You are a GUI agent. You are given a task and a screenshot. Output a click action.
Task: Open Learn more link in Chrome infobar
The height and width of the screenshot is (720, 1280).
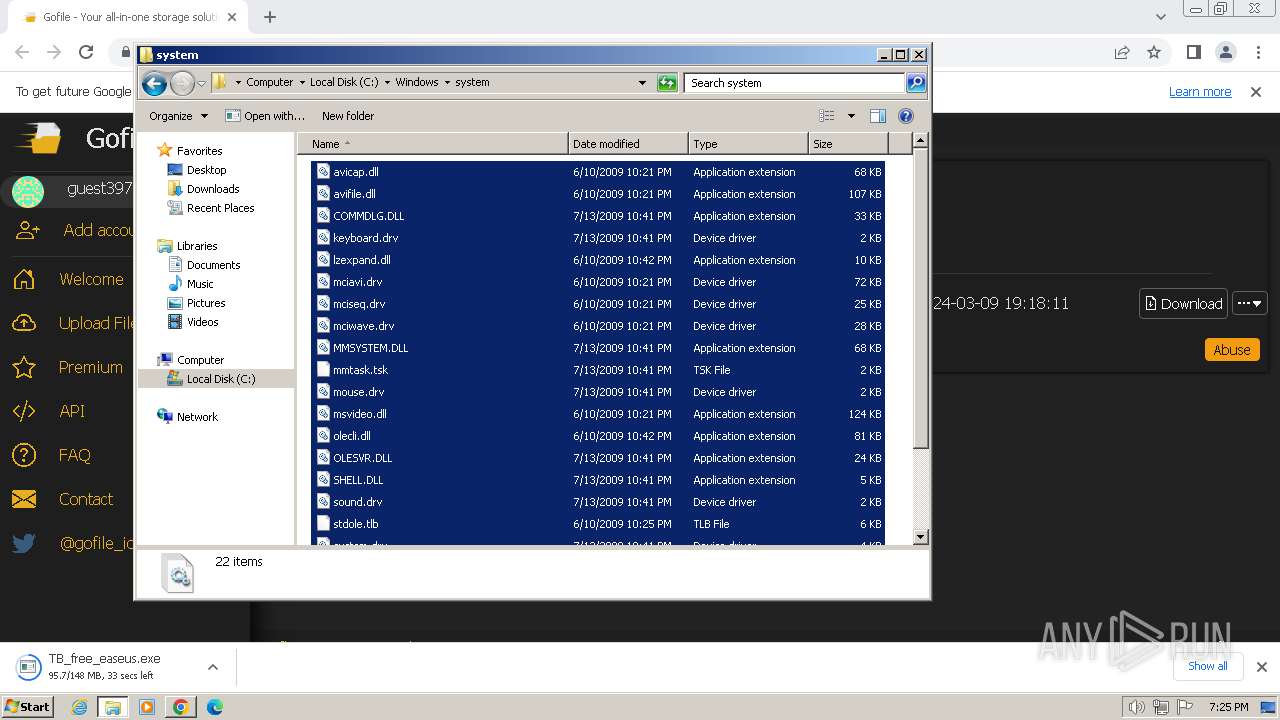[1200, 91]
